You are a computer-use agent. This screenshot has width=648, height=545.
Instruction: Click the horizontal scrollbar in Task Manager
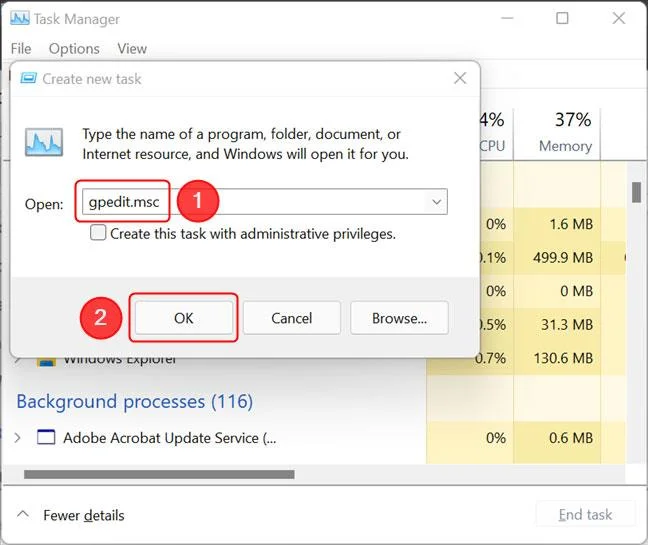[x=159, y=474]
